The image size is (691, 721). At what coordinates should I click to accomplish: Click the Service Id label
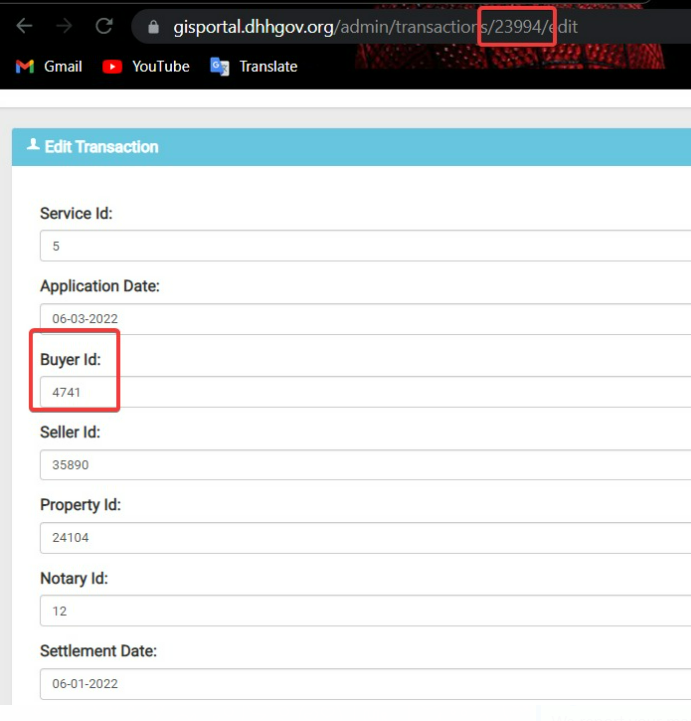(76, 213)
